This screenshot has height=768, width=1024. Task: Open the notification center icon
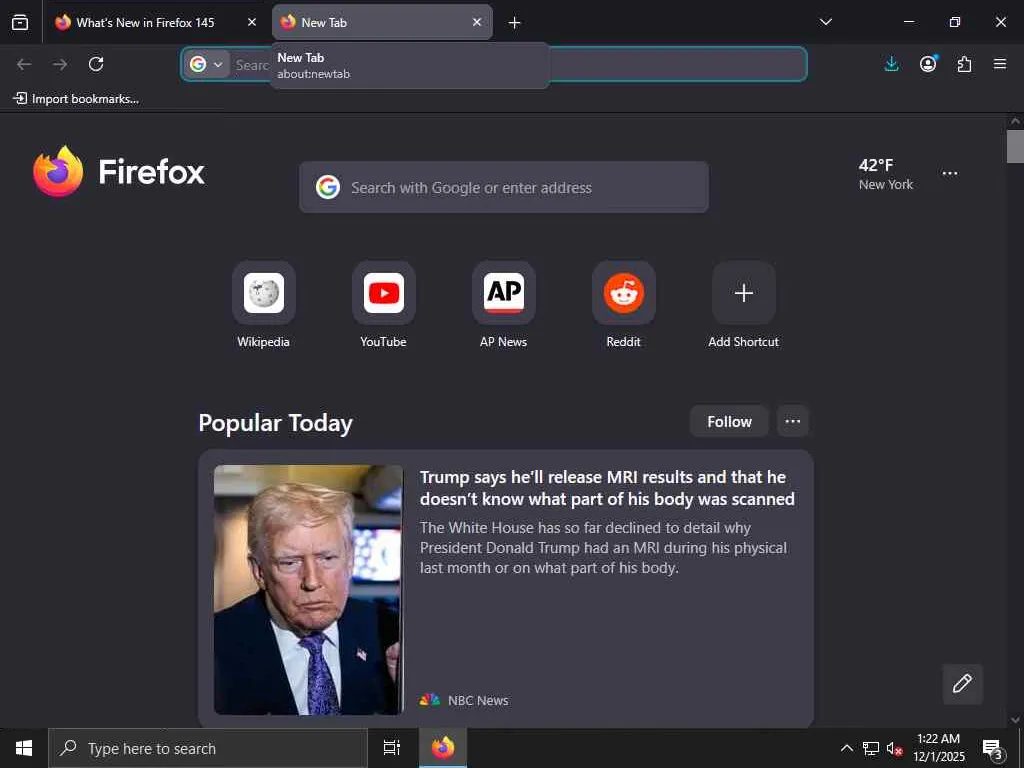pyautogui.click(x=993, y=748)
